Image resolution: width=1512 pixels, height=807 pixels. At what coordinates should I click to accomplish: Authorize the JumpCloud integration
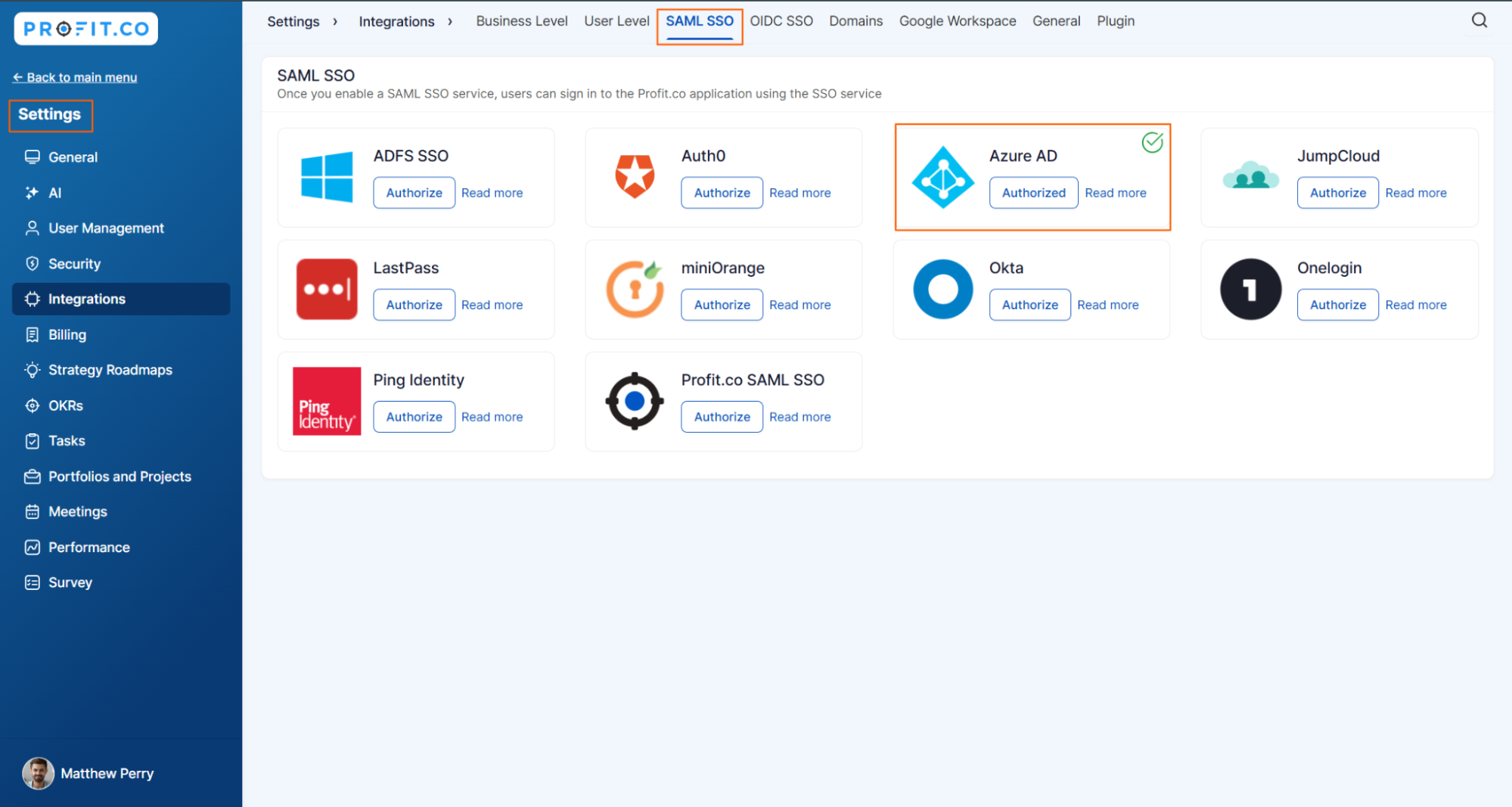(1337, 193)
